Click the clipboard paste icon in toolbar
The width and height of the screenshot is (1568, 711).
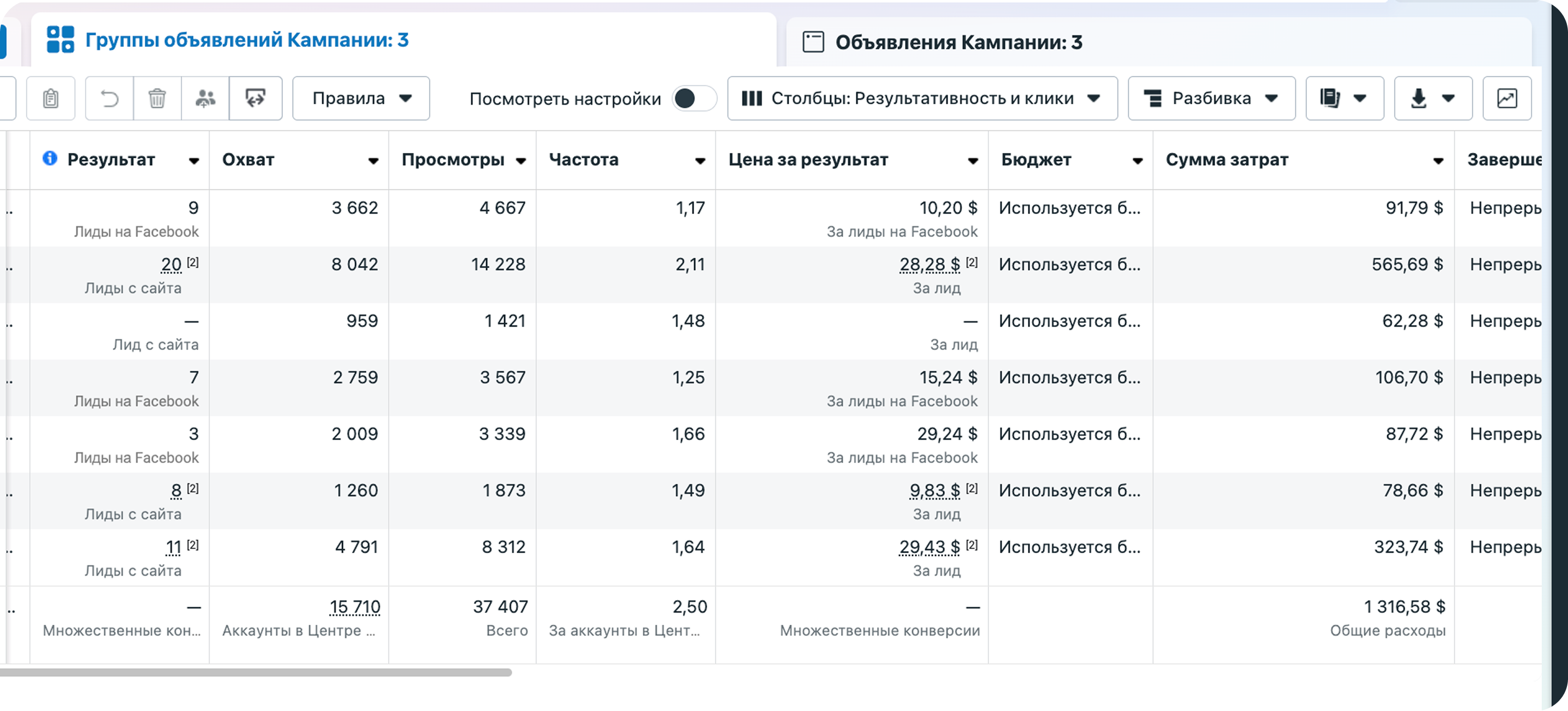tap(51, 98)
